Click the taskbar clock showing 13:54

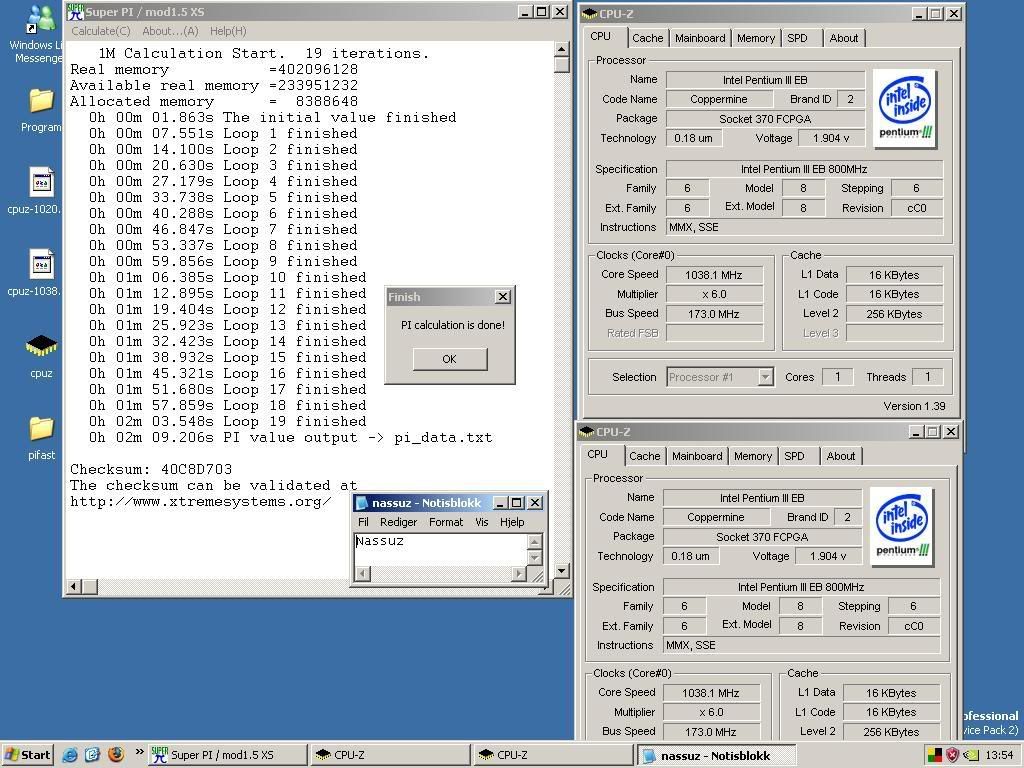(x=999, y=756)
